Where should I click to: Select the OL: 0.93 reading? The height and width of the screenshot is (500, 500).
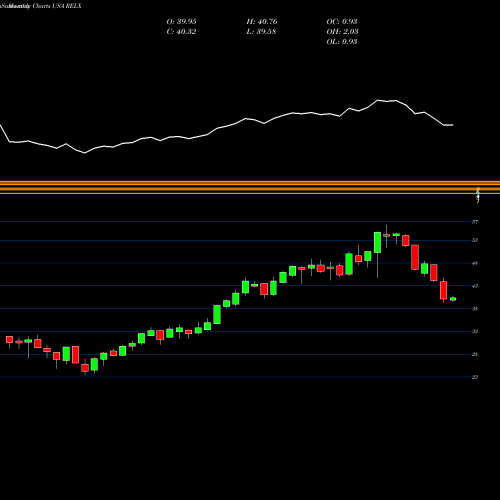coord(342,42)
